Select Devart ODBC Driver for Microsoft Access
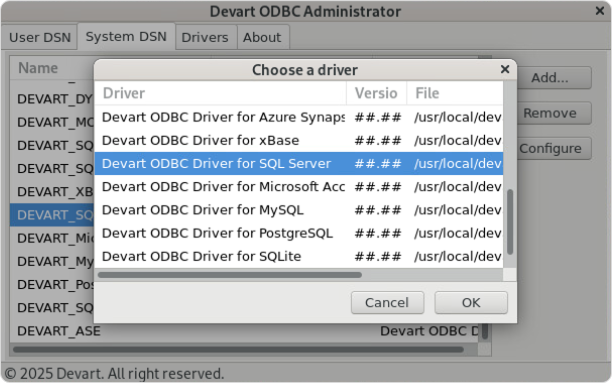 click(299, 187)
